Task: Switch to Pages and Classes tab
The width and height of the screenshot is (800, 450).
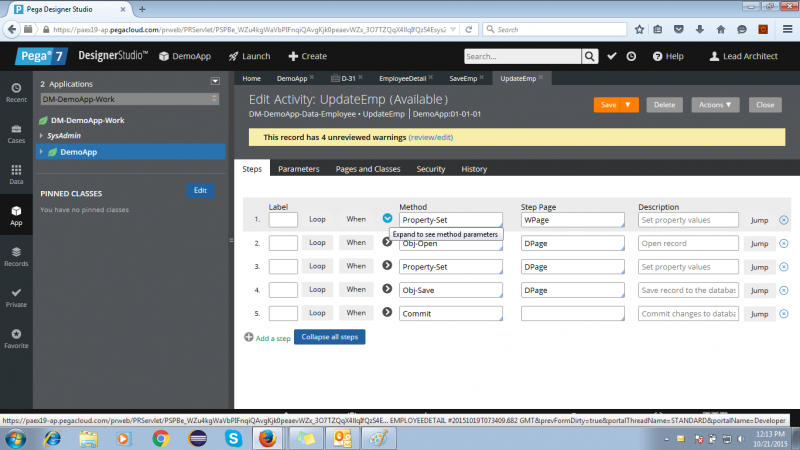Action: pos(368,169)
